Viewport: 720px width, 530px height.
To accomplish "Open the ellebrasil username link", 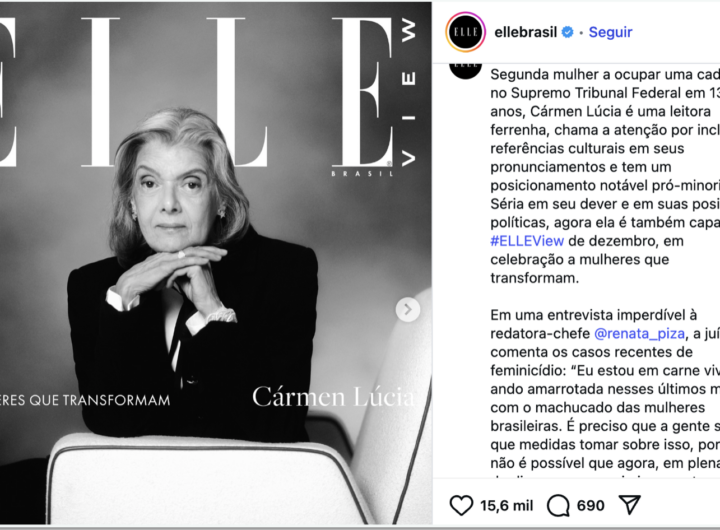I will pyautogui.click(x=525, y=32).
